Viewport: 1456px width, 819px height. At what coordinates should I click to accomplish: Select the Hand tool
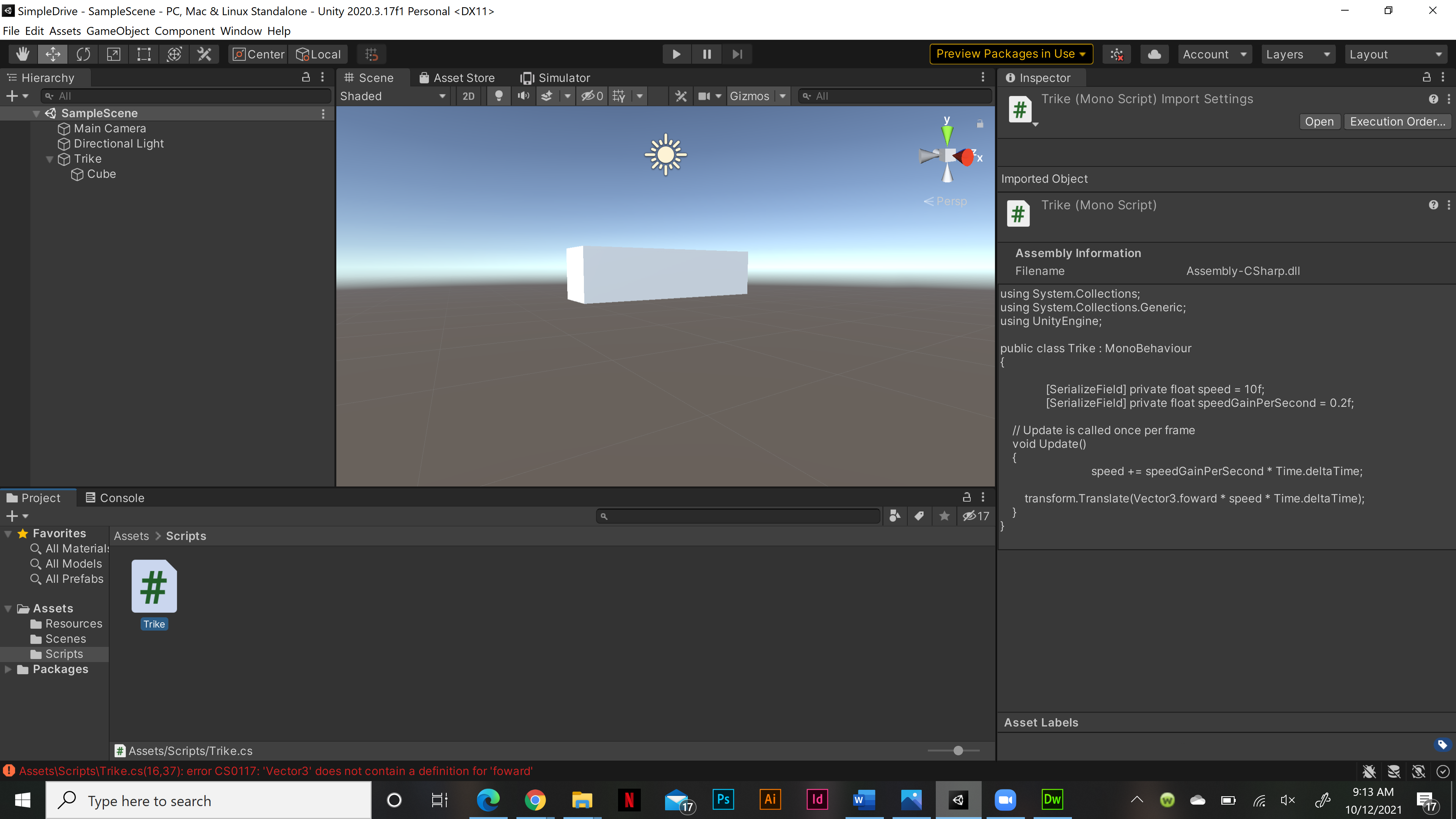tap(23, 54)
